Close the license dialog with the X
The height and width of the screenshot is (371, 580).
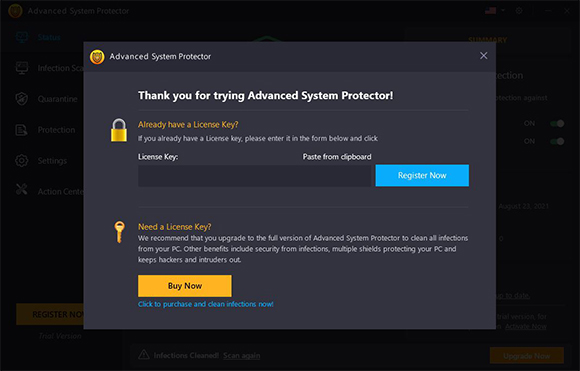tap(483, 55)
